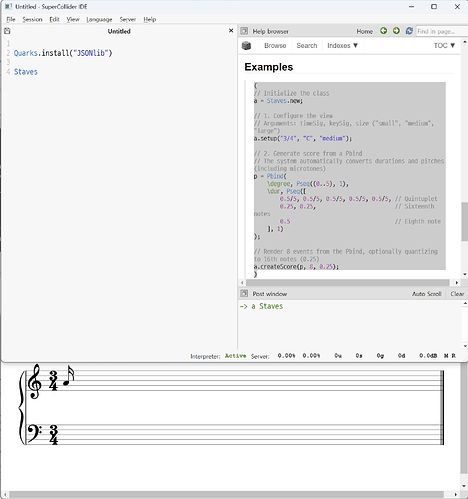Go to help Home page
The image size is (468, 499).
(x=365, y=31)
